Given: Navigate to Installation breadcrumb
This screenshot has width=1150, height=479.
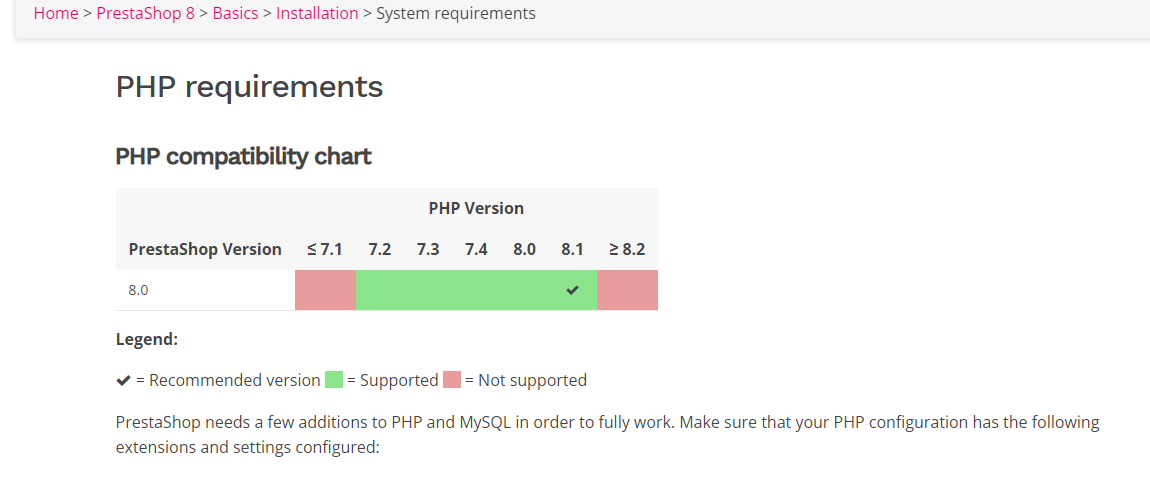Looking at the screenshot, I should (x=317, y=13).
